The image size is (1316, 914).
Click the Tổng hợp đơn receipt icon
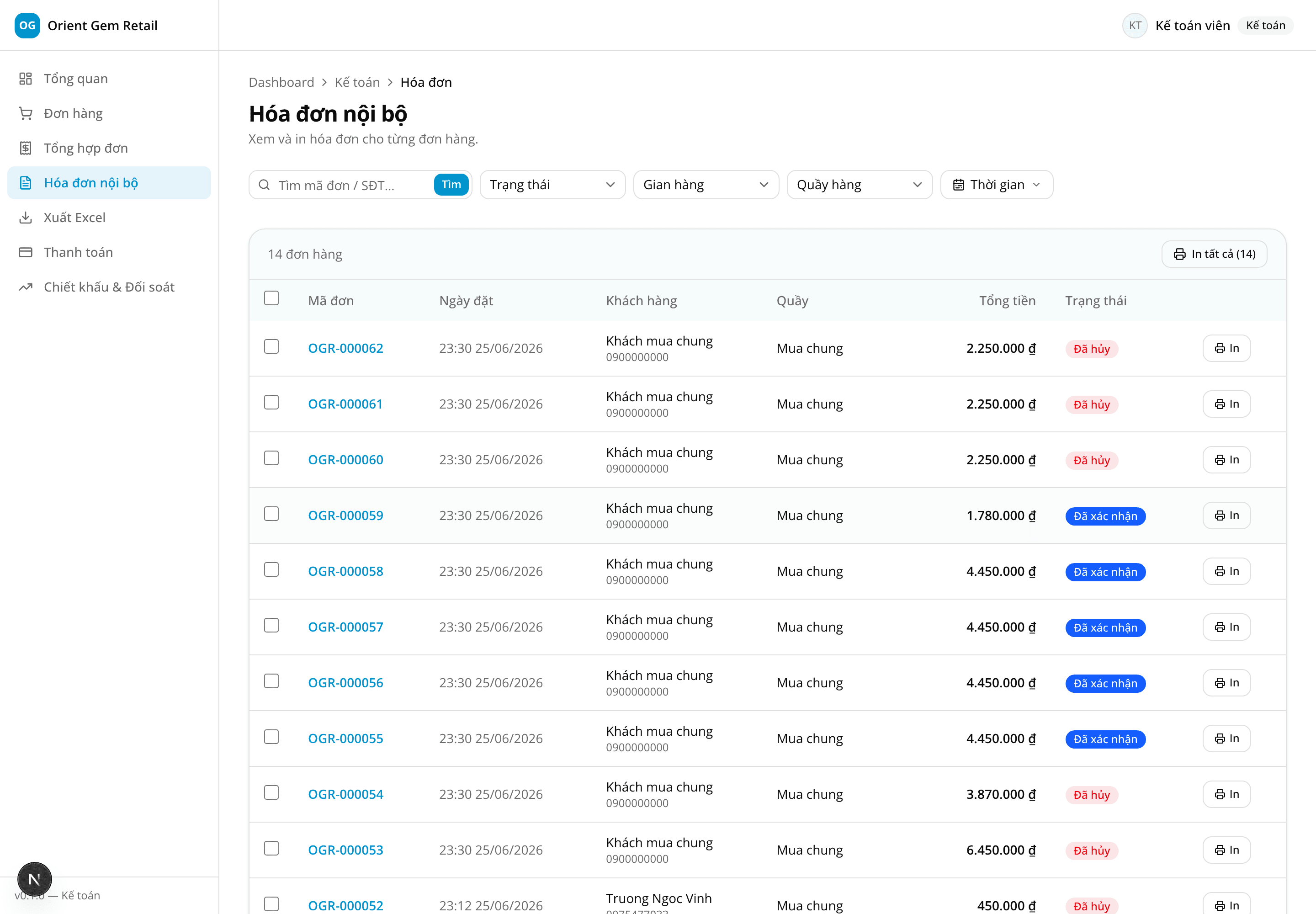pos(25,149)
